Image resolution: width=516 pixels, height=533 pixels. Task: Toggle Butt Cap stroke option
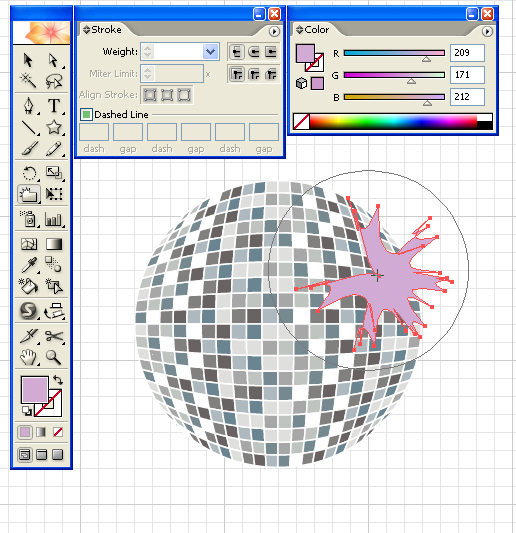(237, 52)
